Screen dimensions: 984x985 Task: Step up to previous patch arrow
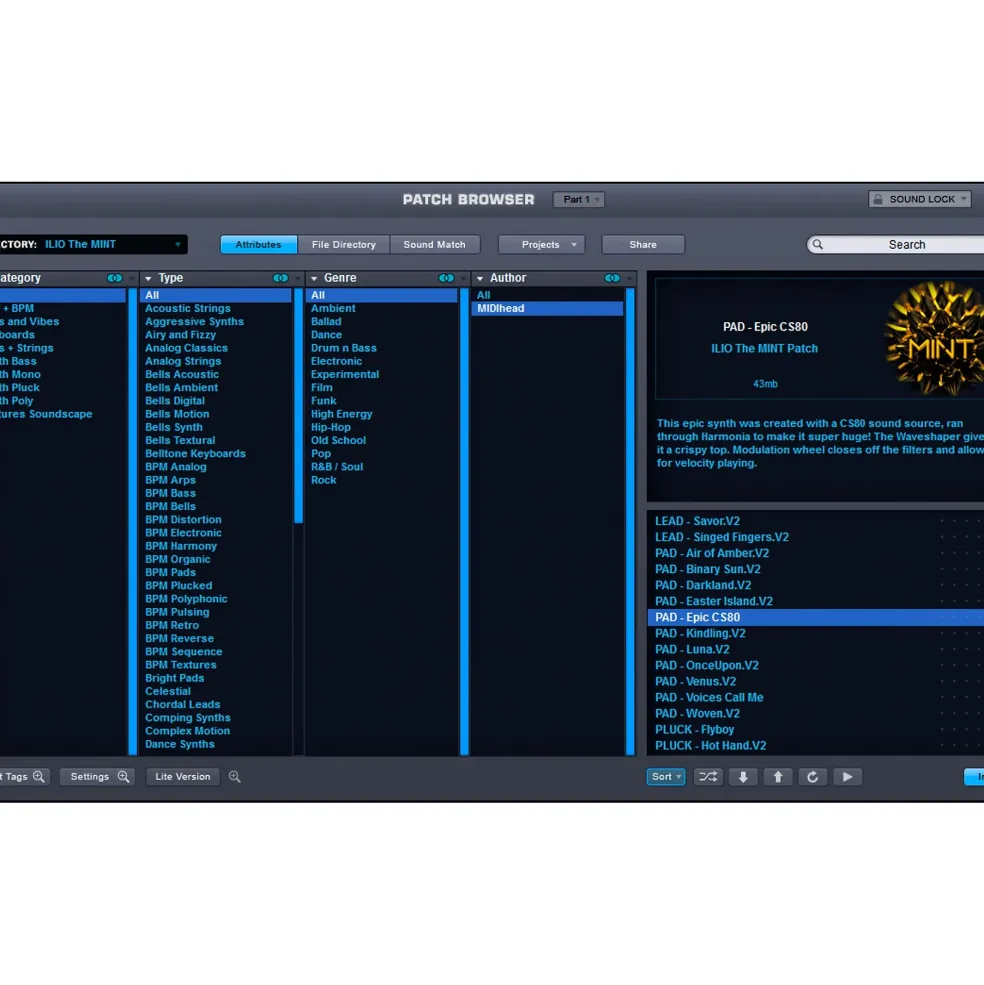[778, 776]
